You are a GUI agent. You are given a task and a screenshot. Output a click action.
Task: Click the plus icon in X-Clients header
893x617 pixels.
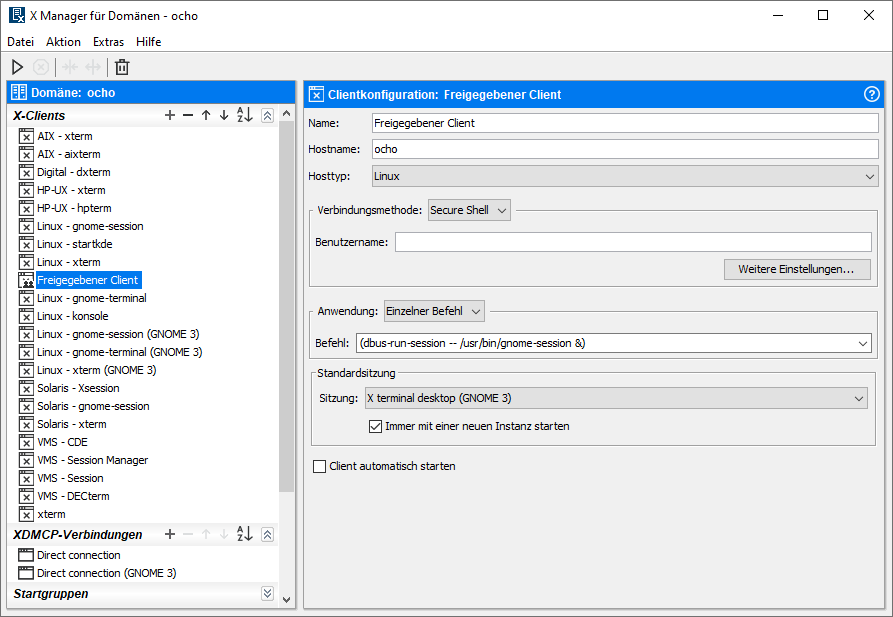(170, 116)
